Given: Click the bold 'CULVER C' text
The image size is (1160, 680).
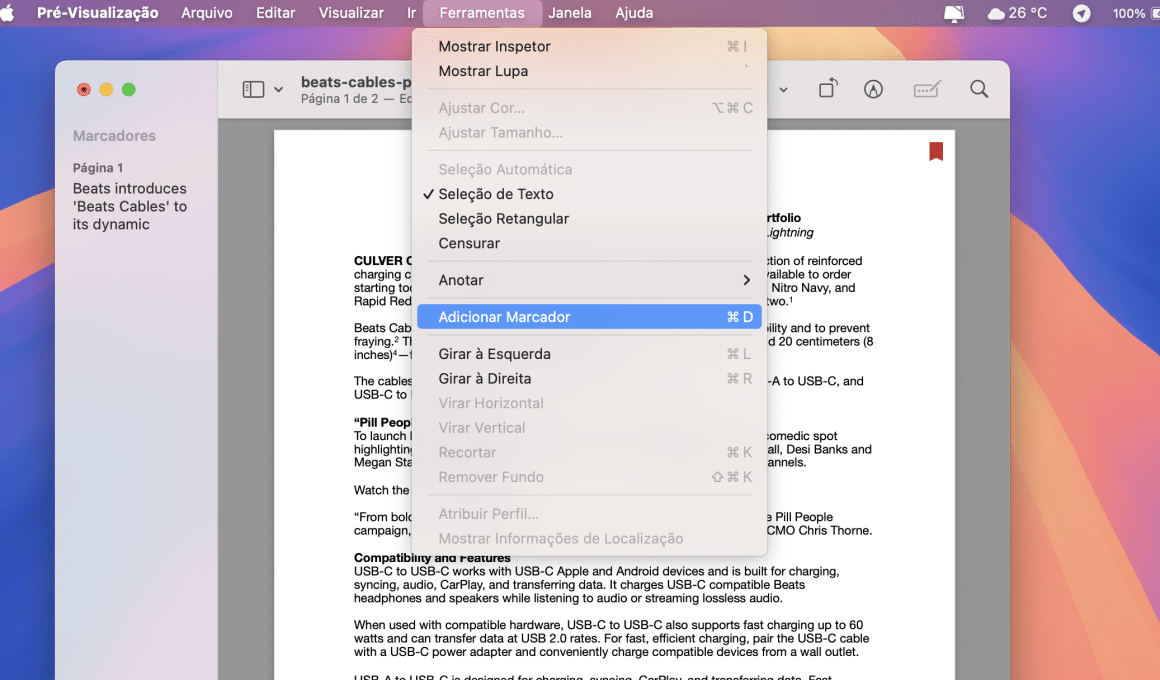Looking at the screenshot, I should click(382, 260).
